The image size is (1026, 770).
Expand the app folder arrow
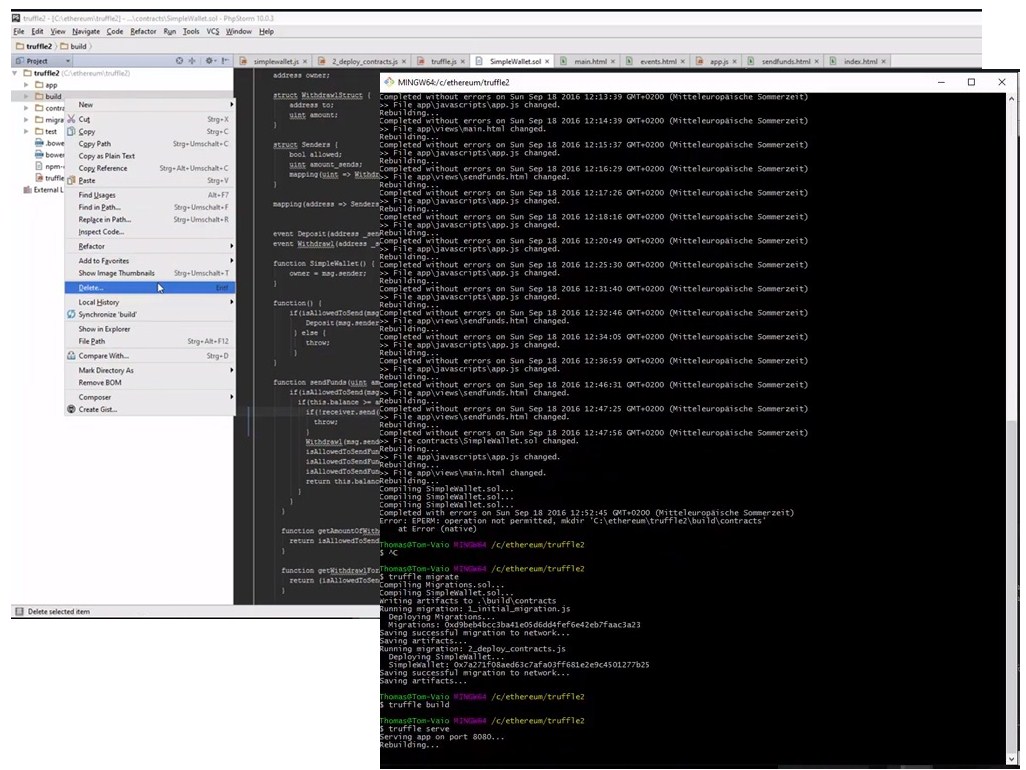click(26, 84)
